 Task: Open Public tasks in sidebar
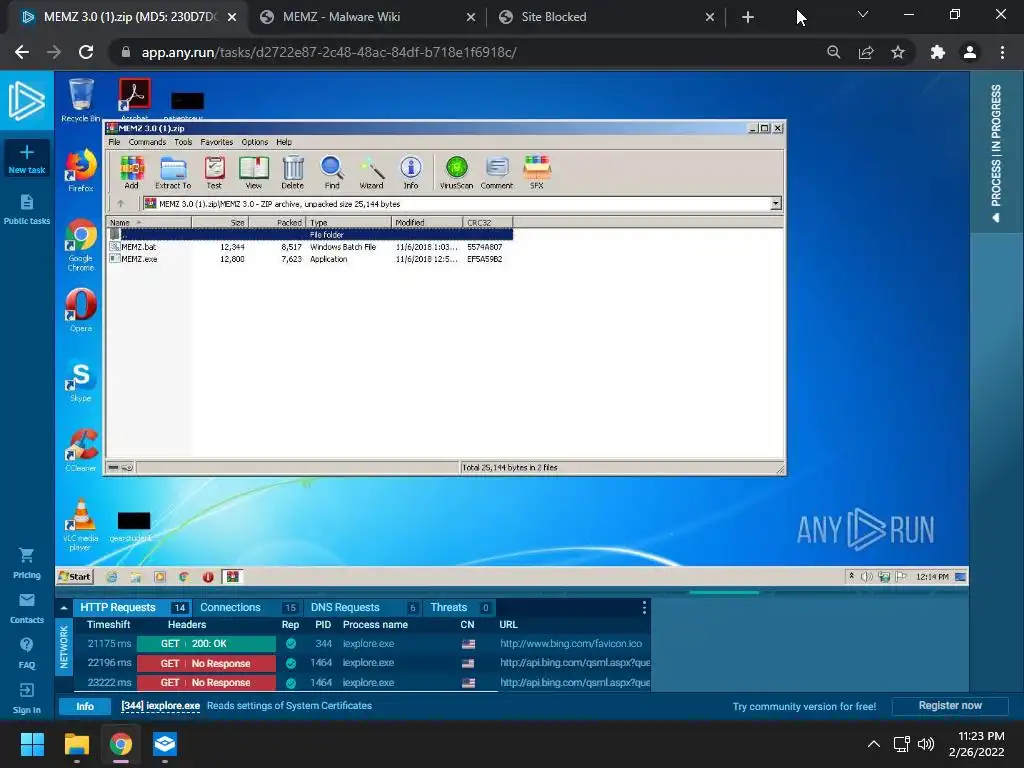click(x=27, y=210)
